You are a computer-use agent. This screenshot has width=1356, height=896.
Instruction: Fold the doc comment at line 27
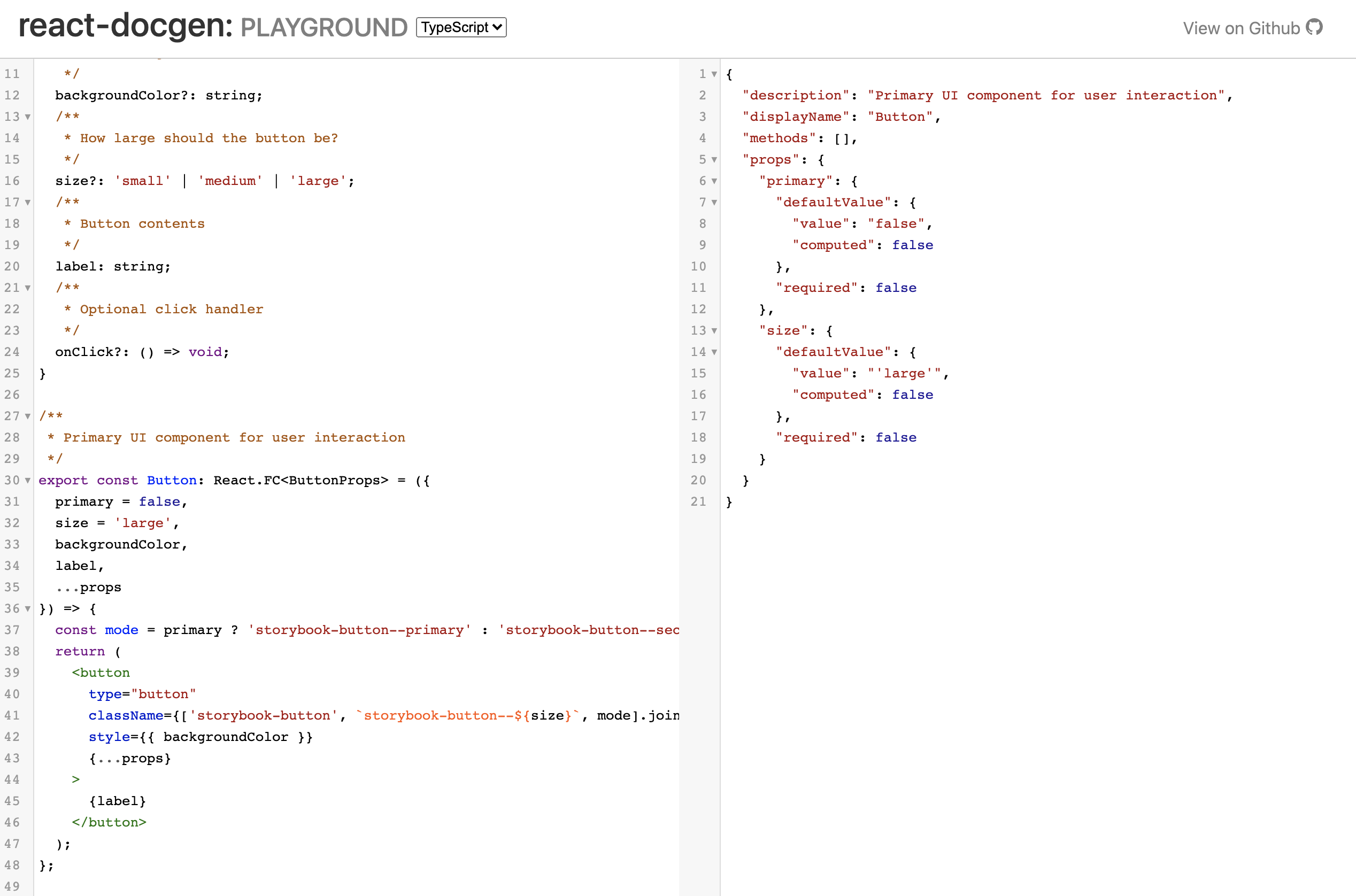point(27,416)
